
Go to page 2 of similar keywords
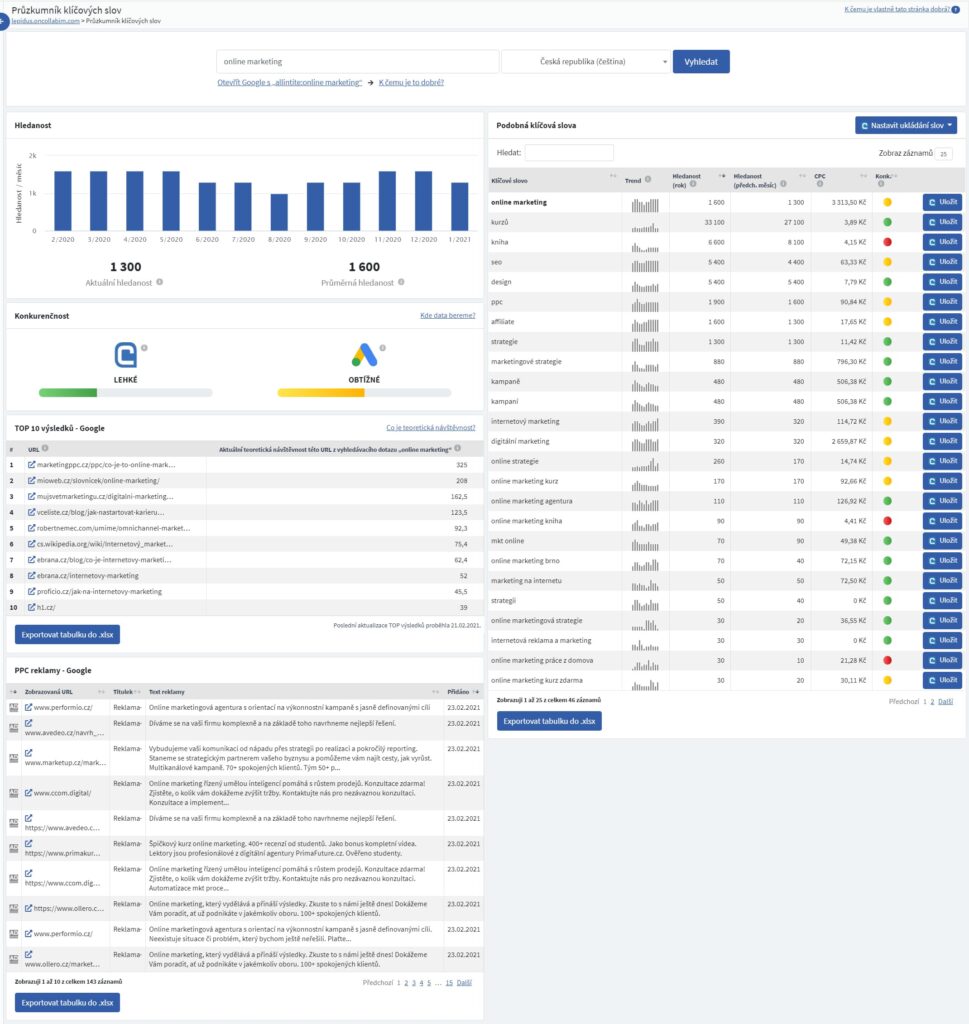pyautogui.click(x=932, y=702)
